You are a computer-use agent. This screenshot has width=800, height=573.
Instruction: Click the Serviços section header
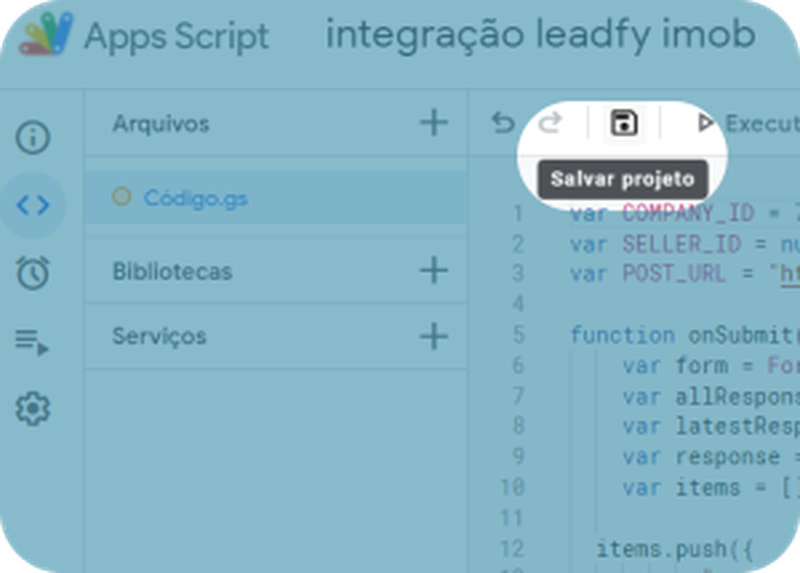(x=159, y=336)
